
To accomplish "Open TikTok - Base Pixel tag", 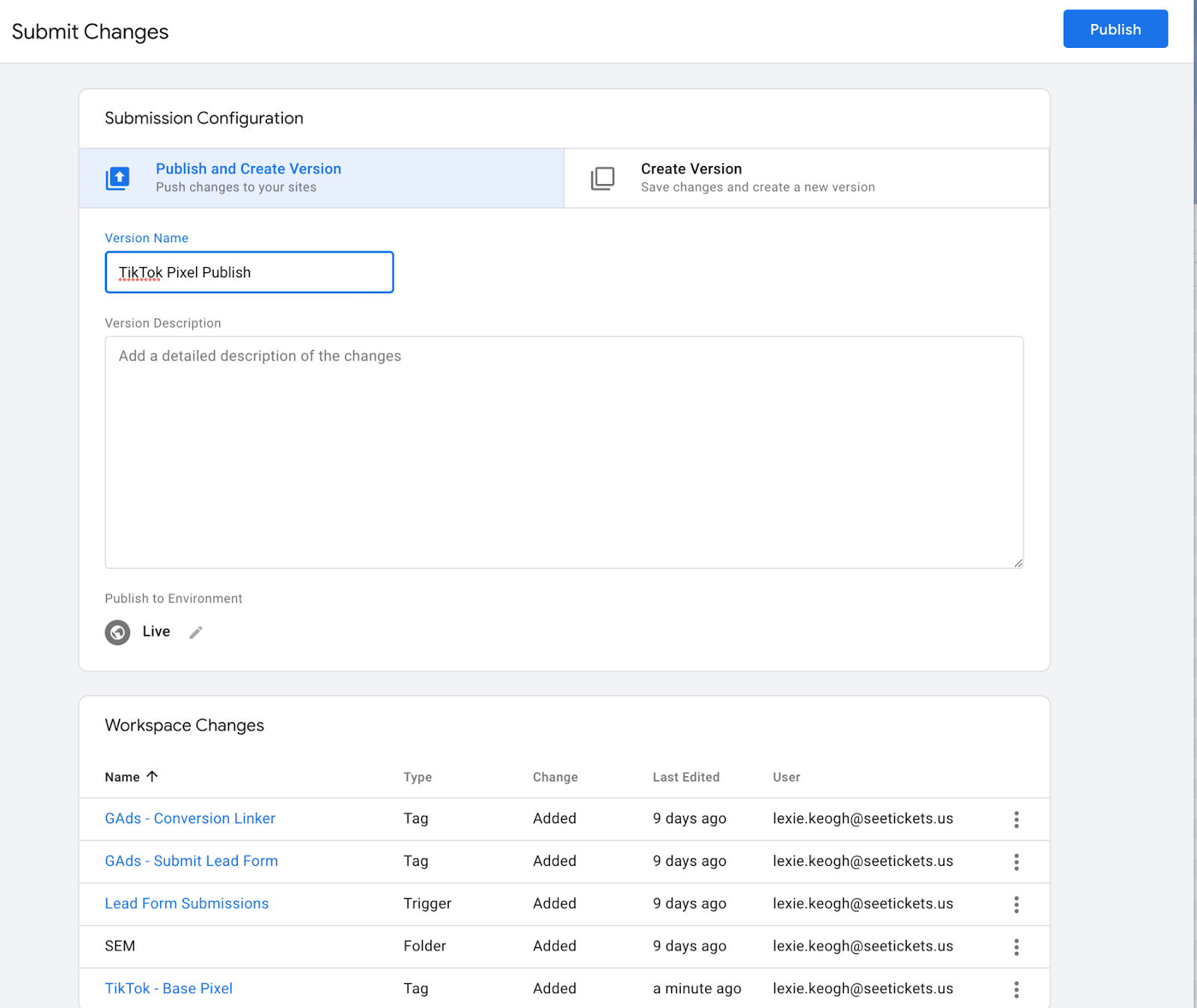I will point(169,989).
